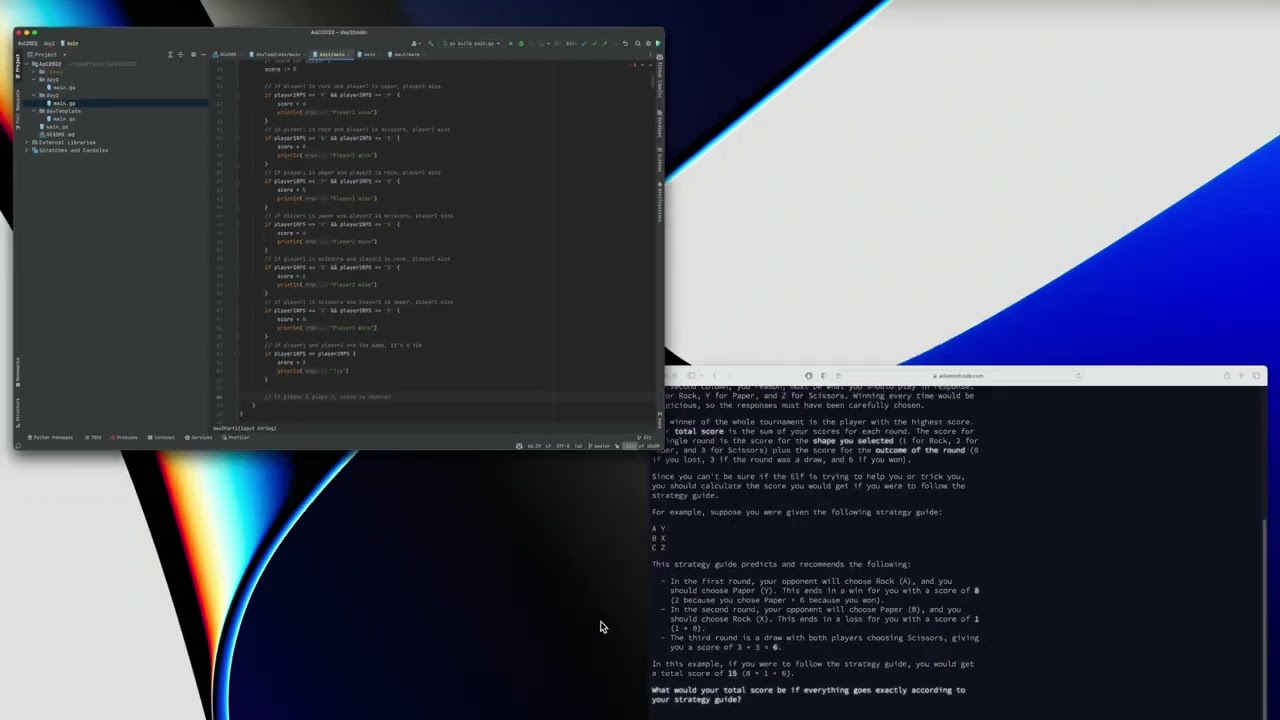The height and width of the screenshot is (720, 1280).
Task: Click the Run button in the IDE toolbar
Action: pyautogui.click(x=511, y=44)
